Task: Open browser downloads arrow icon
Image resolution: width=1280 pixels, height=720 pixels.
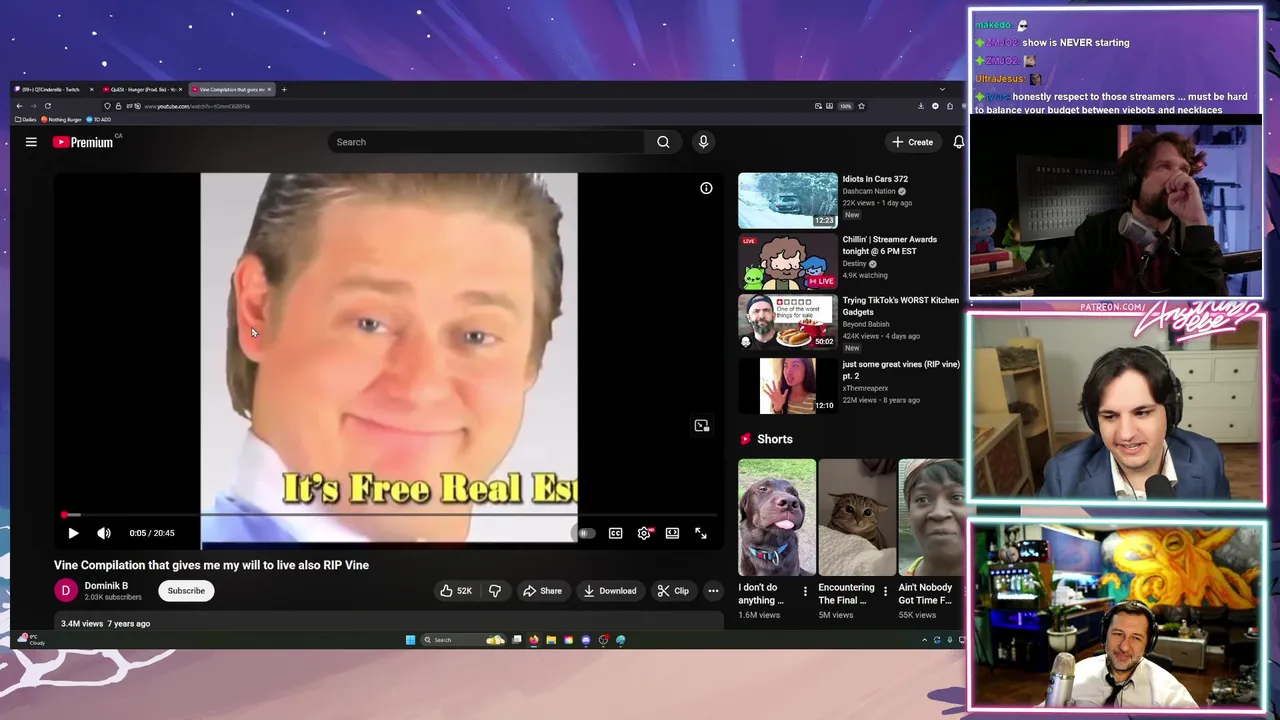Action: point(921,106)
